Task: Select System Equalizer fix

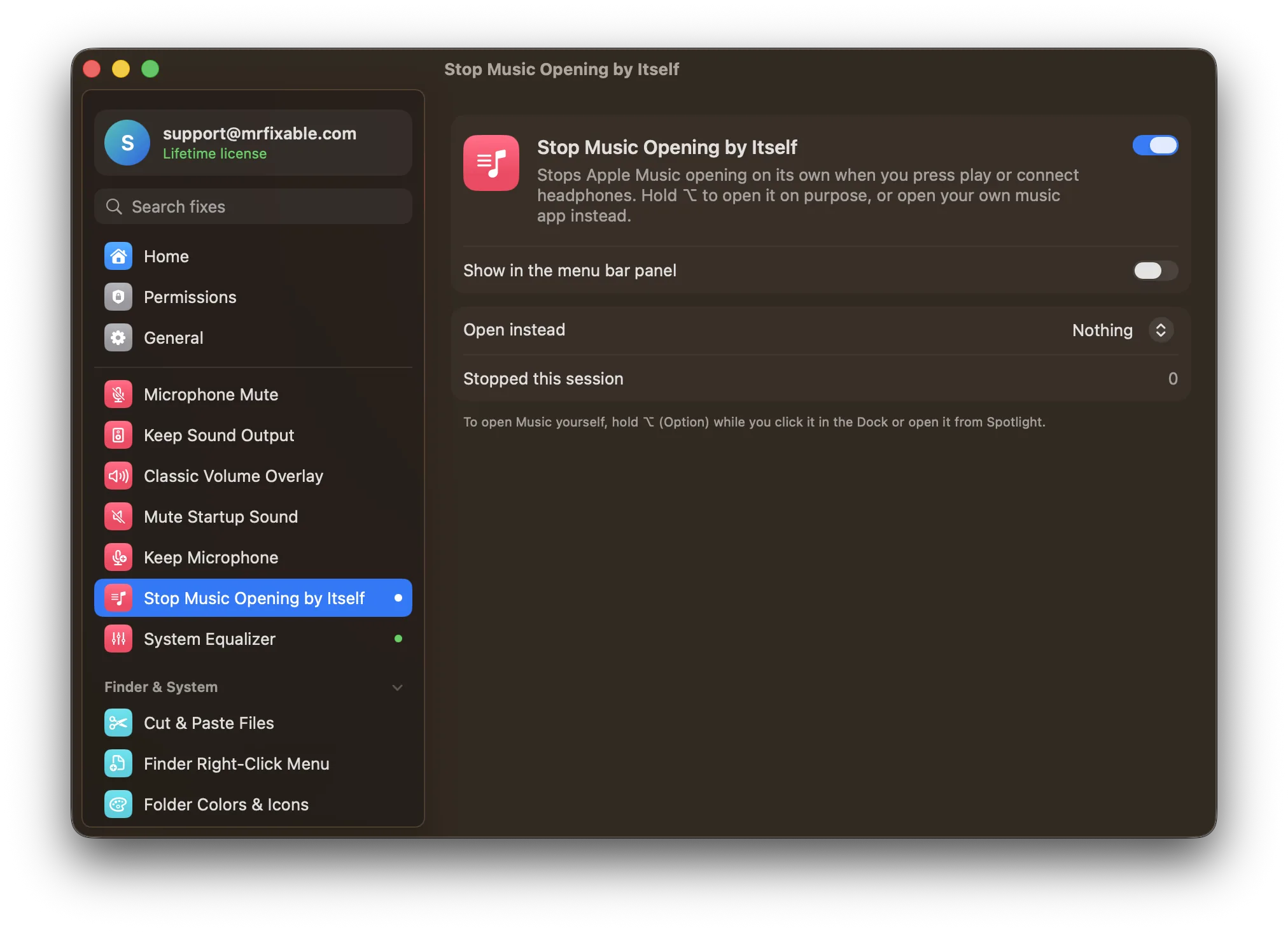Action: click(253, 639)
